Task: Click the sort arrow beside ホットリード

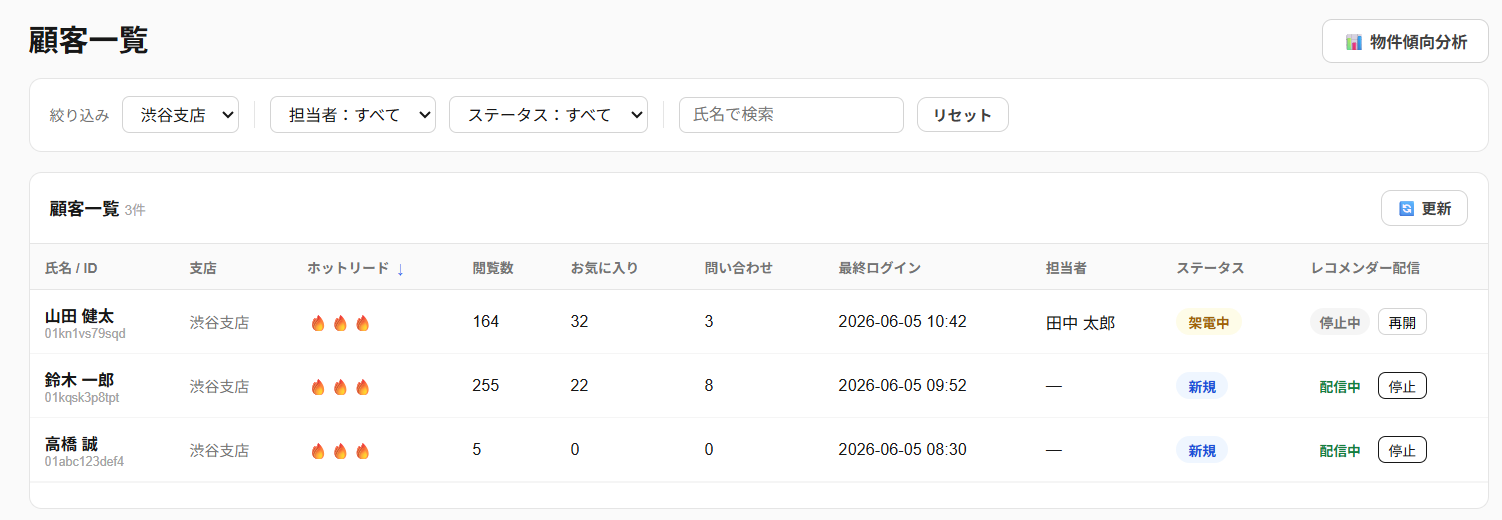Action: click(x=400, y=268)
